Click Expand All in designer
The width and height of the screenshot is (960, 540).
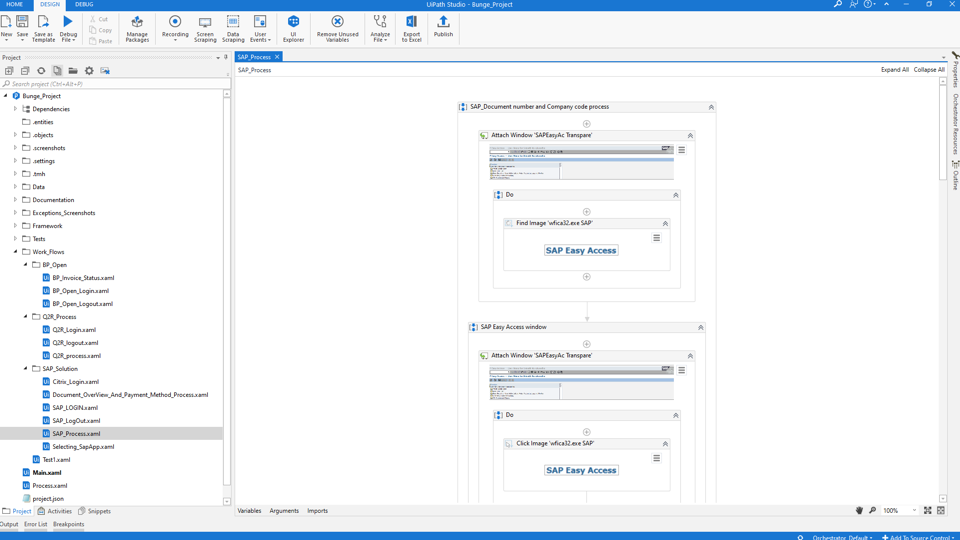pyautogui.click(x=894, y=70)
